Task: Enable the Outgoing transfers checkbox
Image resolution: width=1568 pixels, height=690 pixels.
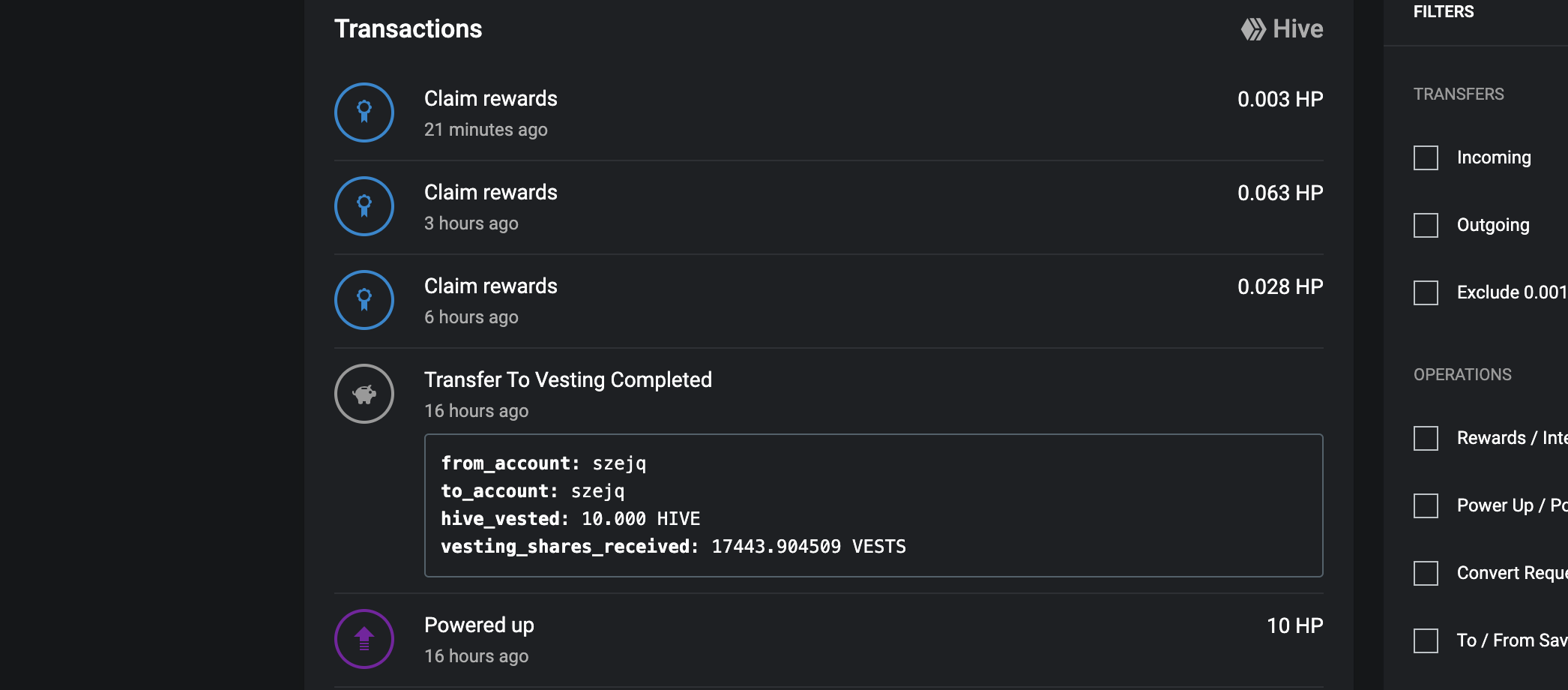Action: click(1426, 225)
